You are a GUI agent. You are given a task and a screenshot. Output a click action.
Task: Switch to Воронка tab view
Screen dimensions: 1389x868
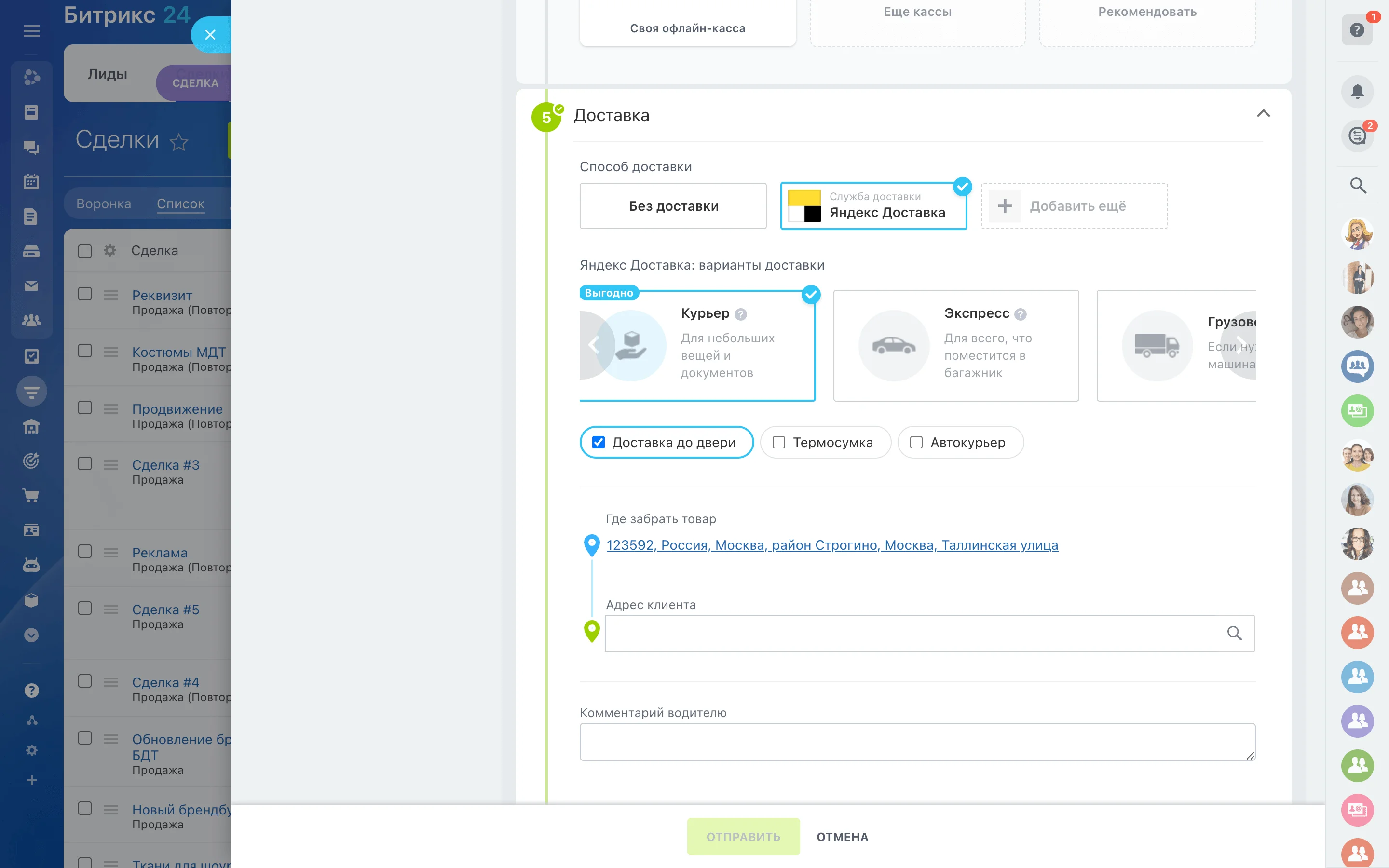(x=103, y=203)
